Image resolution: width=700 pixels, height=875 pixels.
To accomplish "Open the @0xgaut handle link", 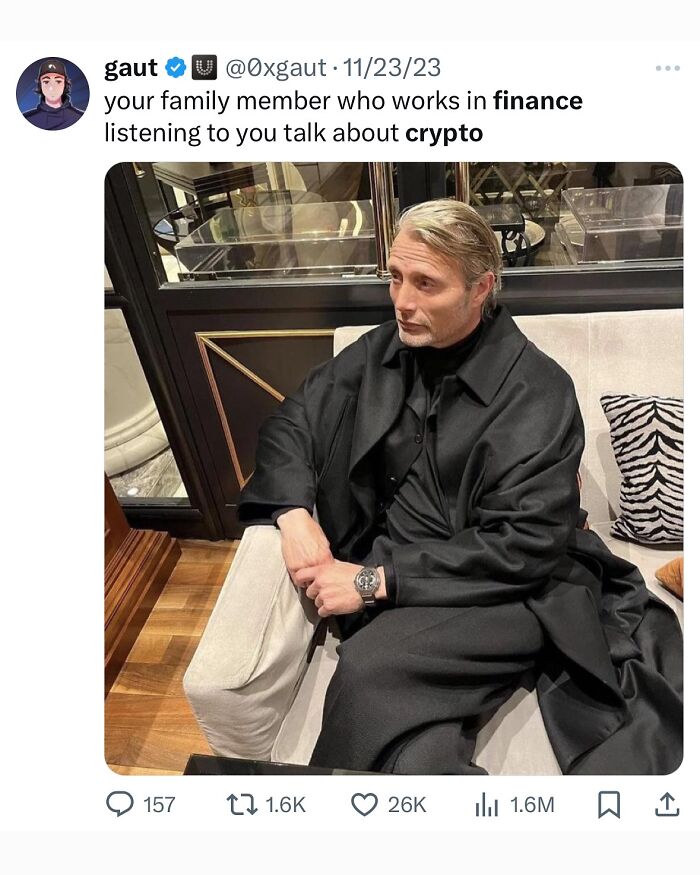I will pyautogui.click(x=275, y=68).
